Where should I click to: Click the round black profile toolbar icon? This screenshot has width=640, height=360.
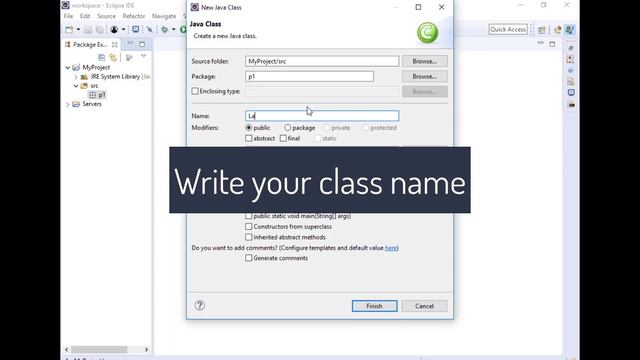pyautogui.click(x=114, y=30)
